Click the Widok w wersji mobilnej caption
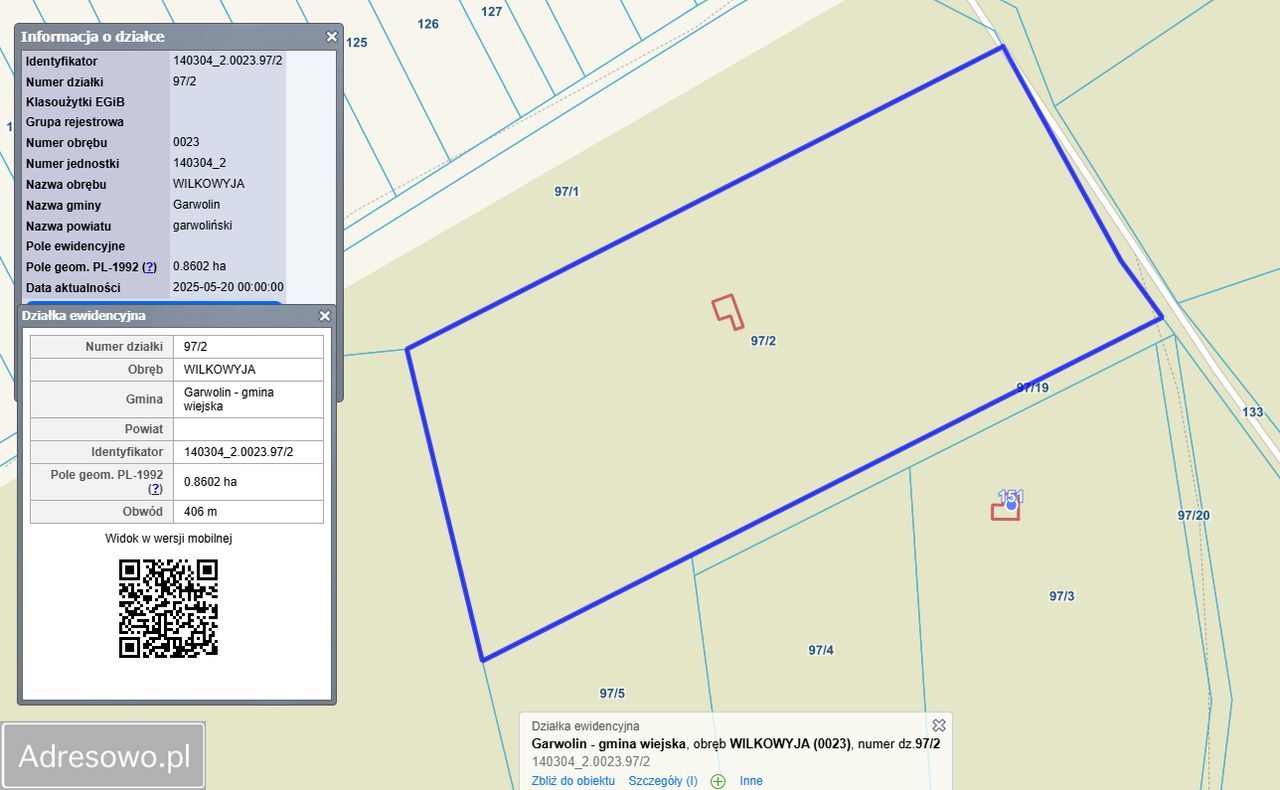 pos(168,538)
